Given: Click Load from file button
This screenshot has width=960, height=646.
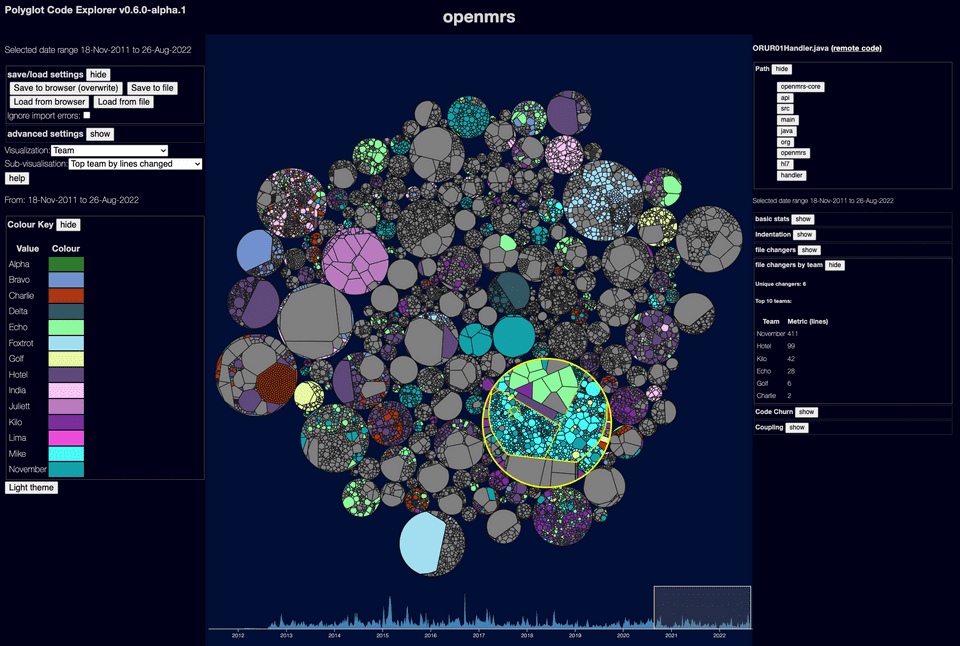Looking at the screenshot, I should [x=124, y=102].
